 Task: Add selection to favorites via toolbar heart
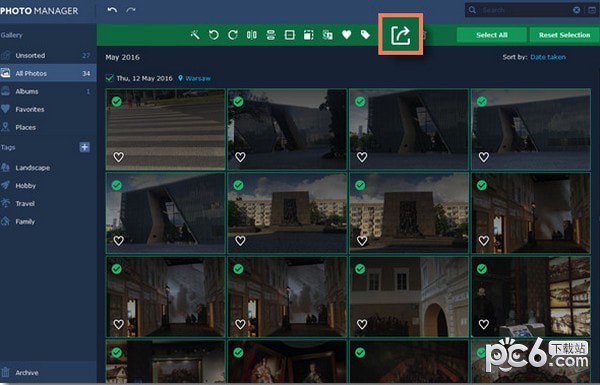coord(346,35)
